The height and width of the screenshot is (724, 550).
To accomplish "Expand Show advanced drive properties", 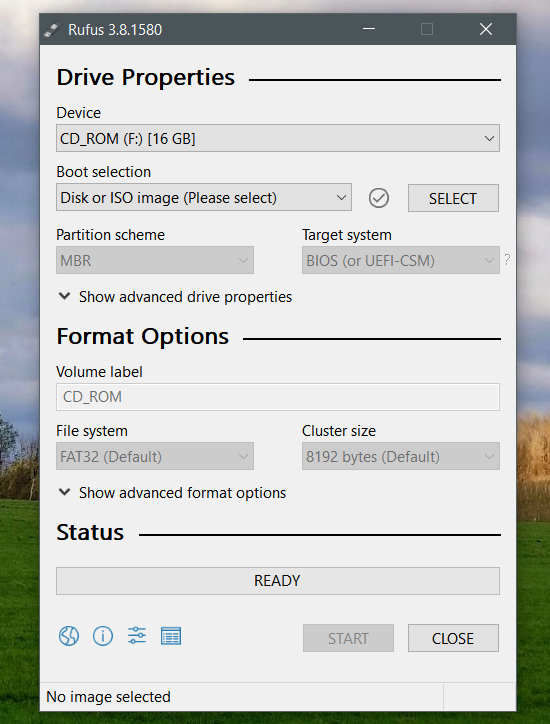I will point(175,297).
